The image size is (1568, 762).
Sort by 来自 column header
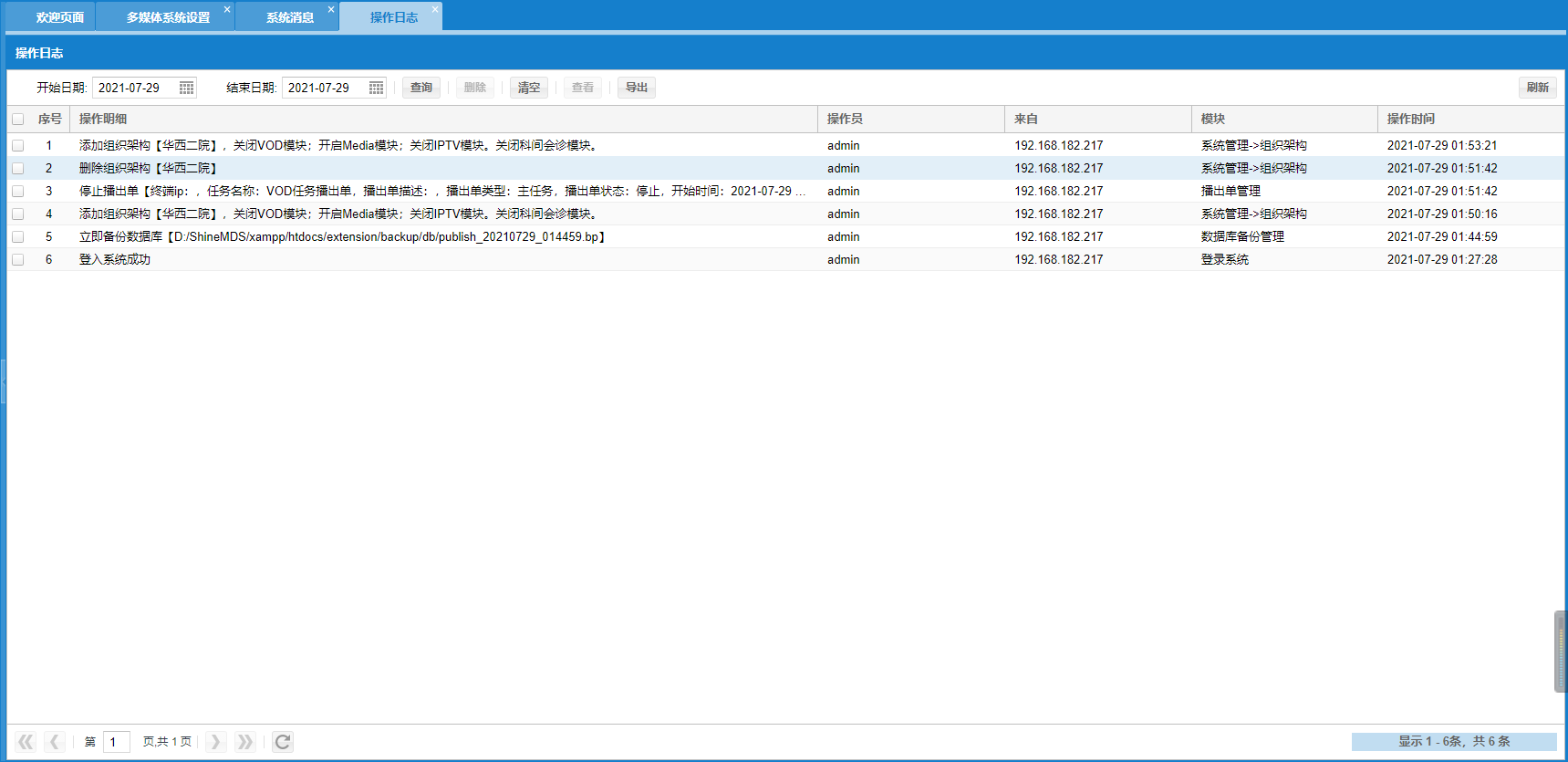pos(1098,119)
